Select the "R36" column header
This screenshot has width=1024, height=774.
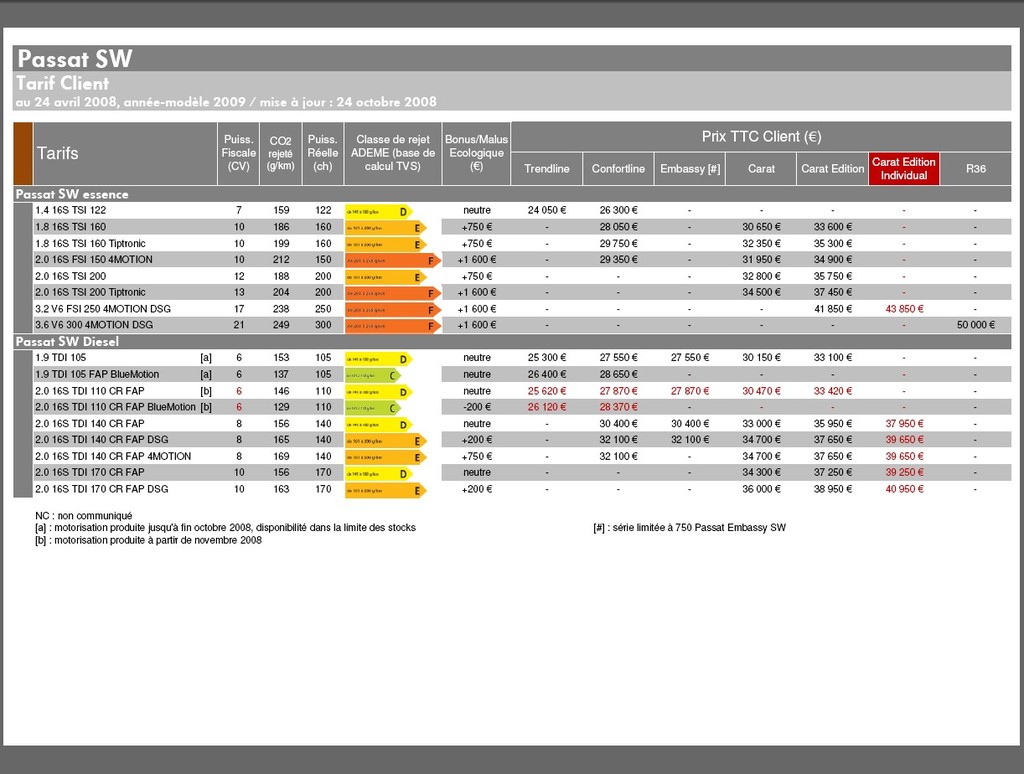(x=976, y=169)
